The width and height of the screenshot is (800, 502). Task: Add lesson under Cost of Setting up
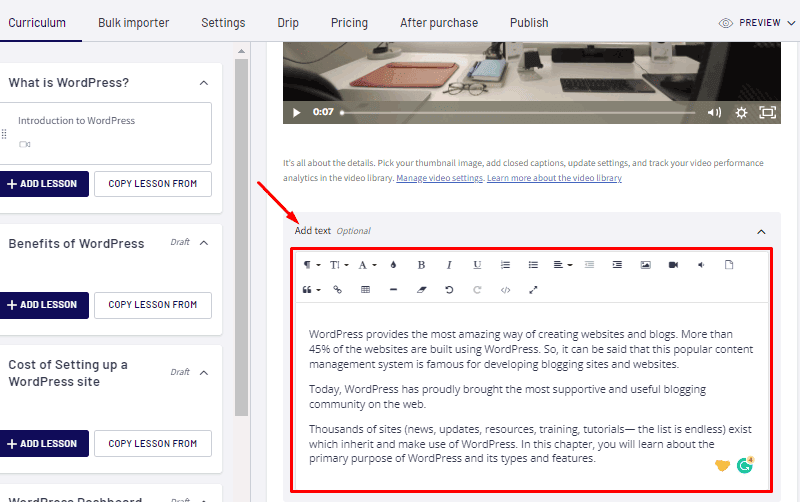point(44,443)
